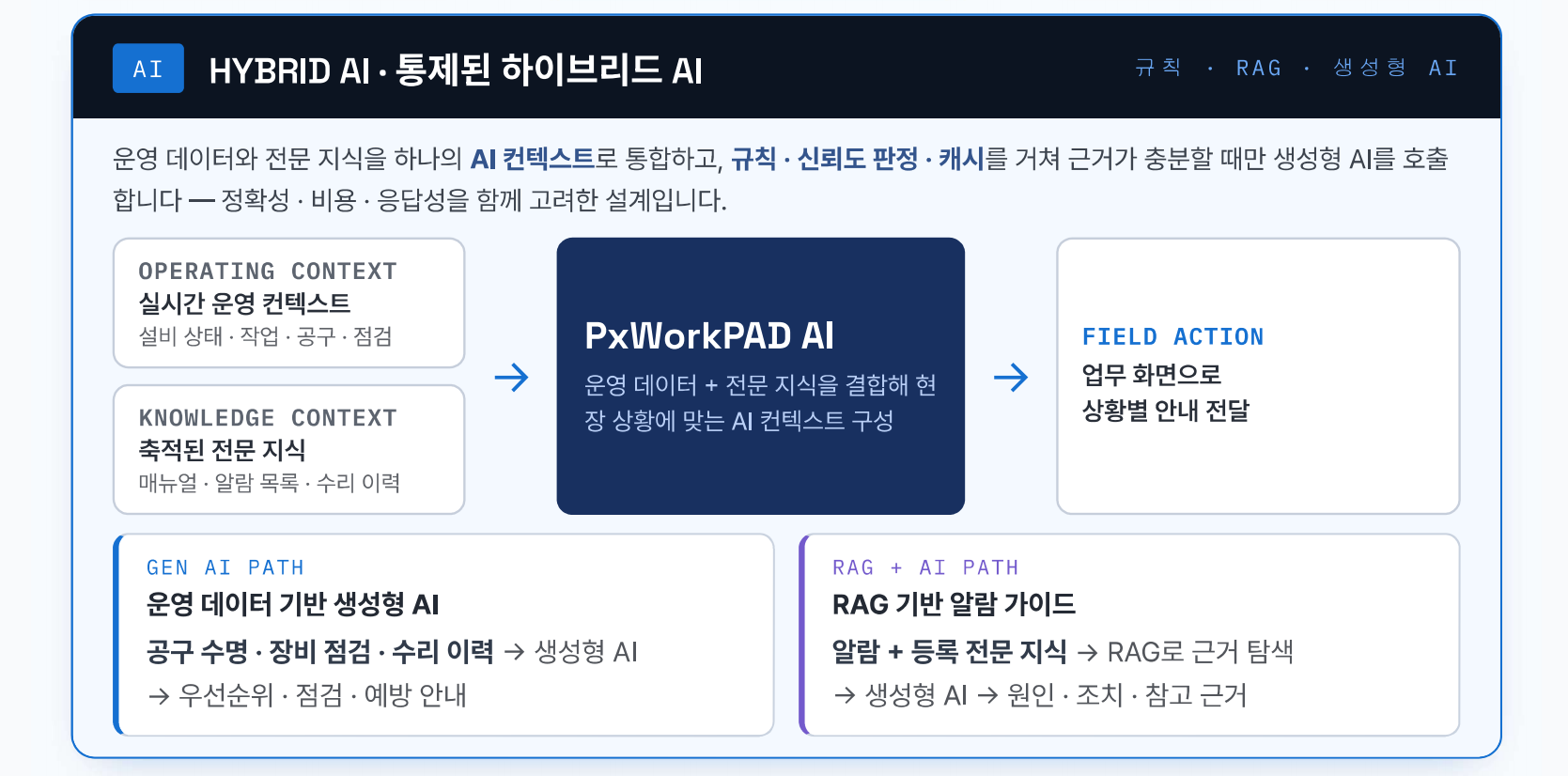Click the "GEN AI PATH" label
The image size is (1568, 776).
[x=225, y=567]
